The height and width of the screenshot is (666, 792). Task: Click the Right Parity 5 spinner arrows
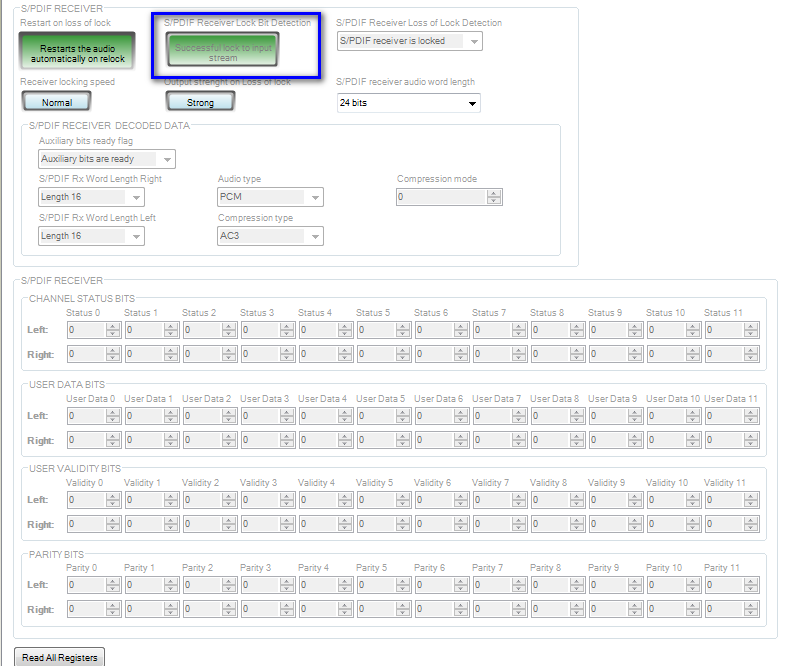pyautogui.click(x=403, y=609)
